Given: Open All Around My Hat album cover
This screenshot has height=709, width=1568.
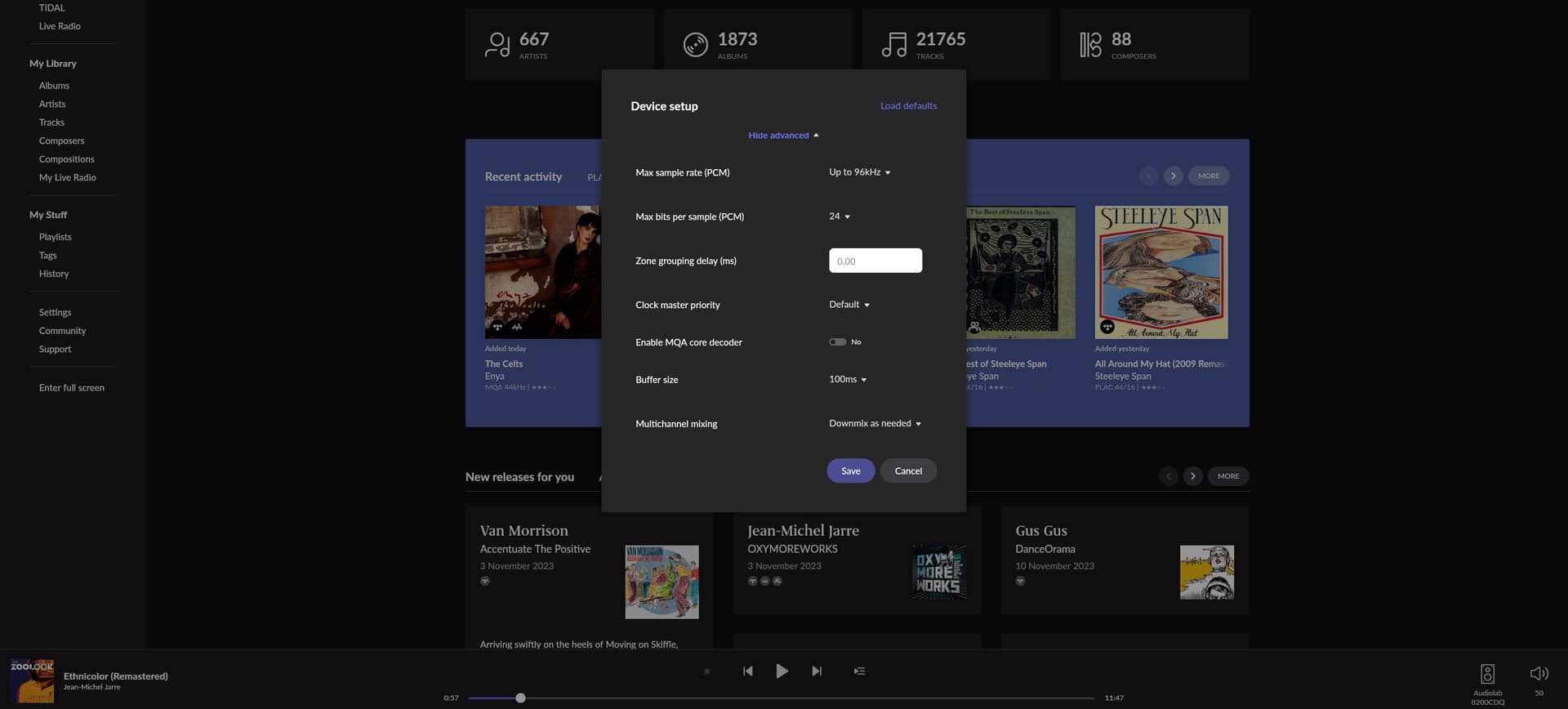Looking at the screenshot, I should (1160, 272).
